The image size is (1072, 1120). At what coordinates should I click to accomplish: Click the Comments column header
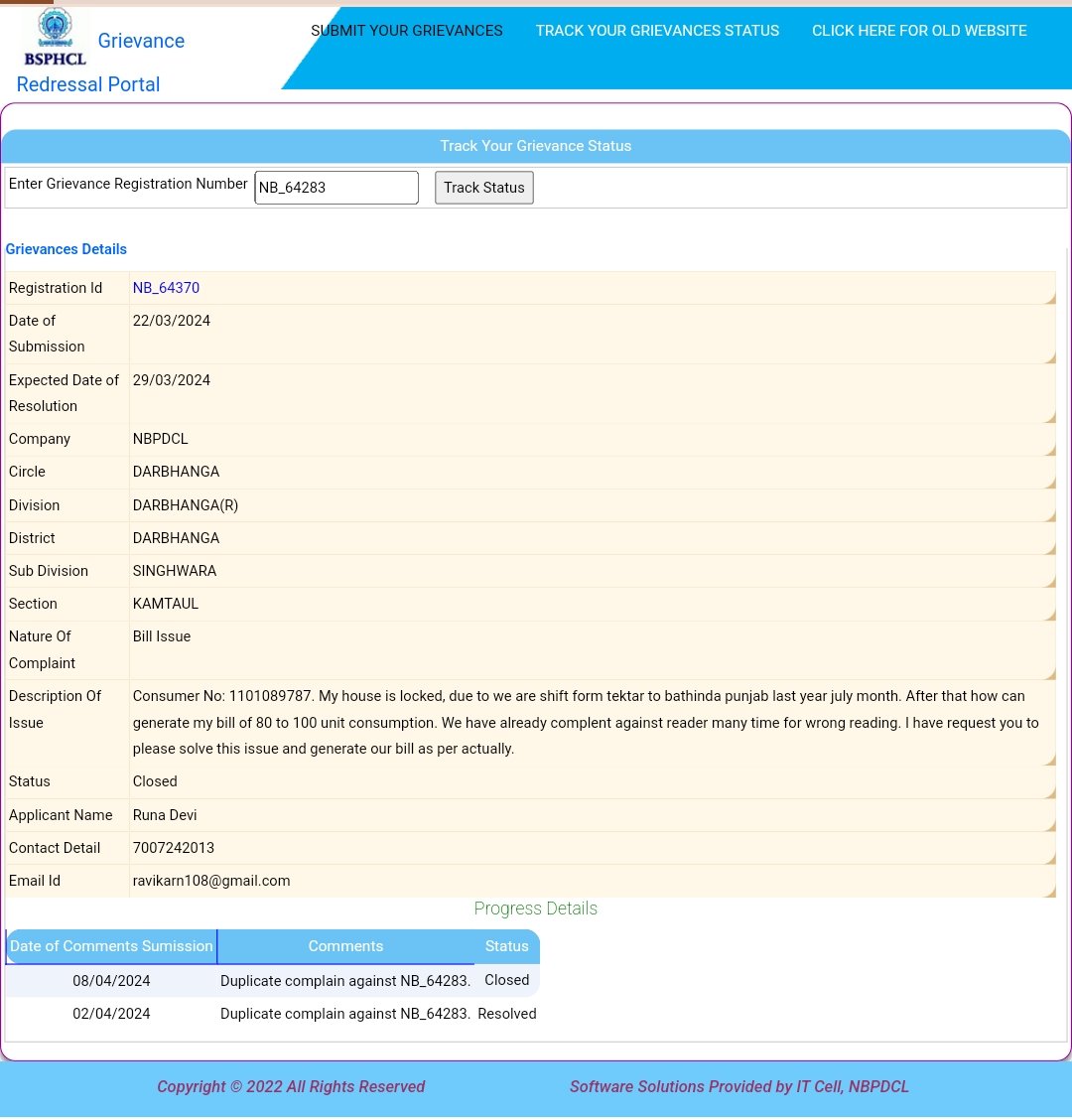coord(345,946)
